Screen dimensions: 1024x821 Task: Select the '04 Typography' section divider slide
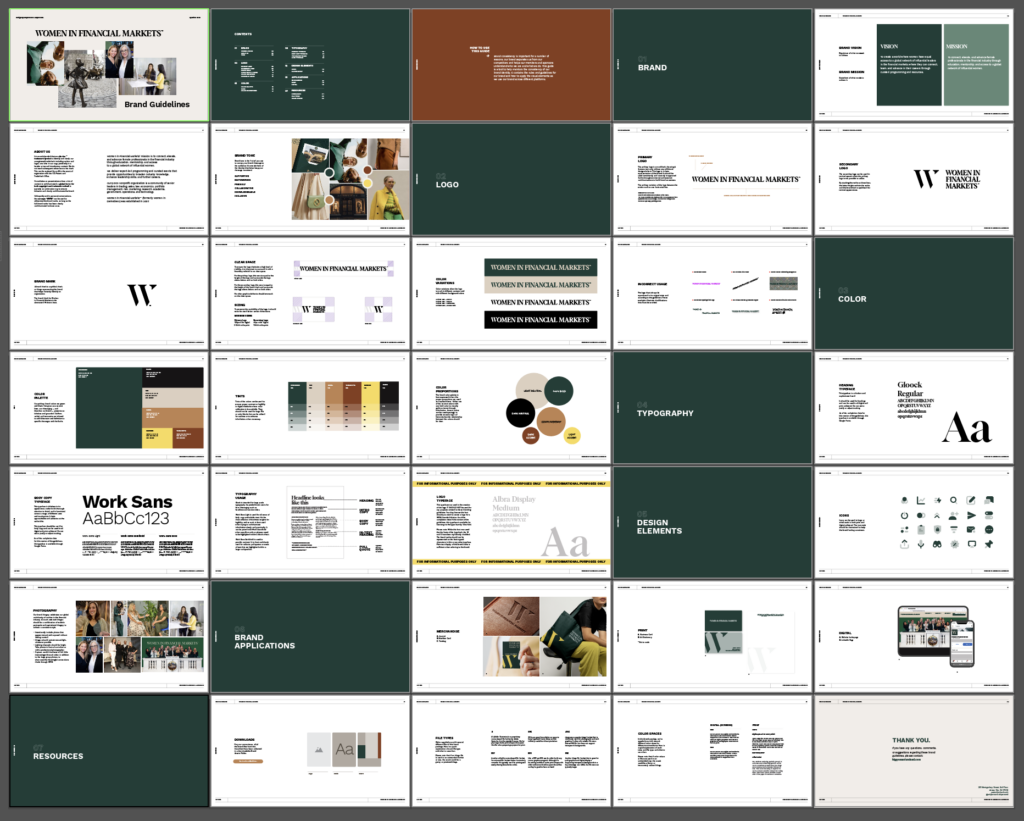pyautogui.click(x=712, y=408)
